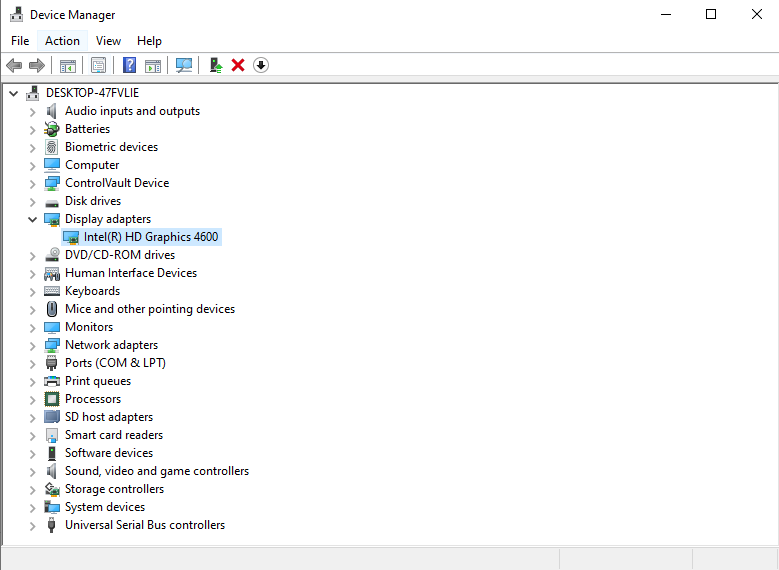Collapse the DESKTOP-47FVLIE root node
Image resolution: width=779 pixels, height=570 pixels.
pos(13,93)
